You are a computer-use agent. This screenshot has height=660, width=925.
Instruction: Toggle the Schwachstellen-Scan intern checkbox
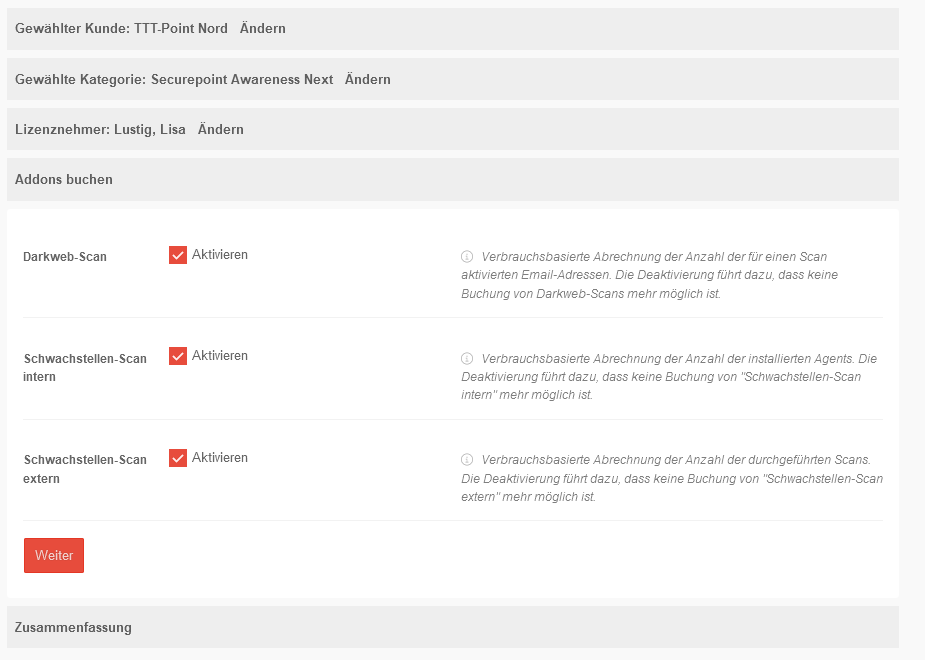pos(178,356)
